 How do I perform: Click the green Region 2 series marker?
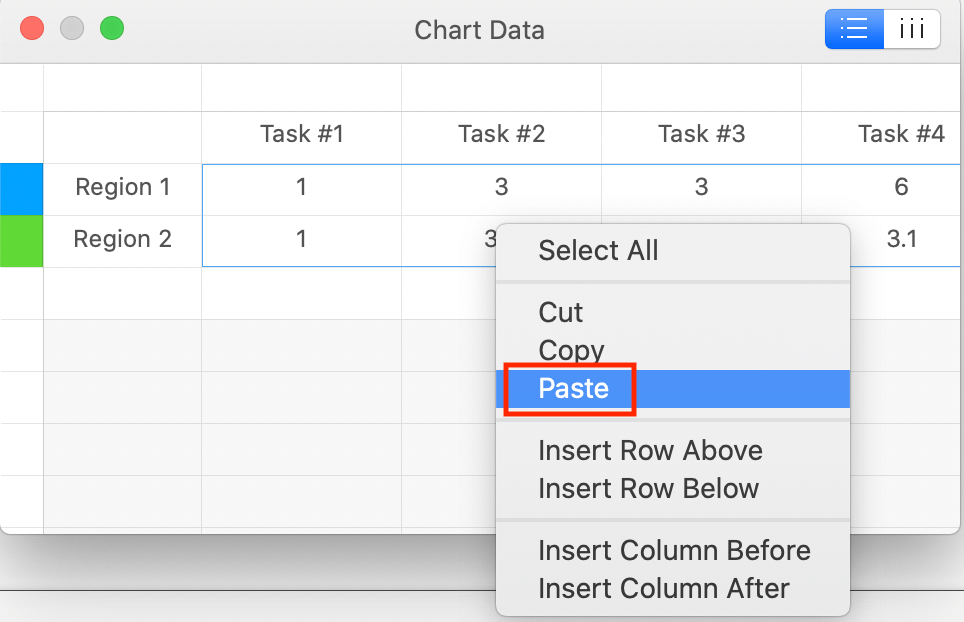pos(21,239)
